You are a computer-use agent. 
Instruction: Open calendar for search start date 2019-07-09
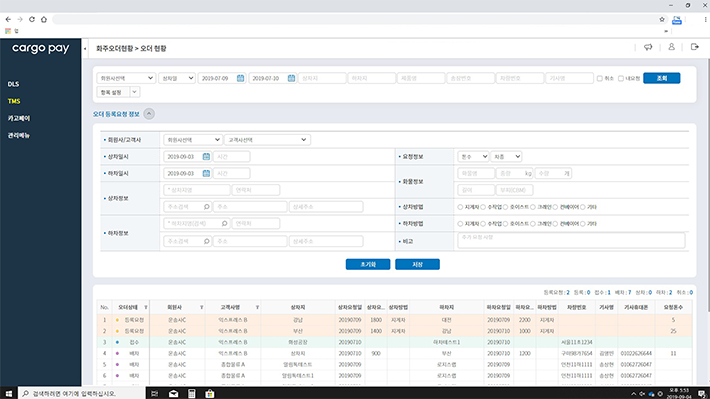(x=240, y=78)
